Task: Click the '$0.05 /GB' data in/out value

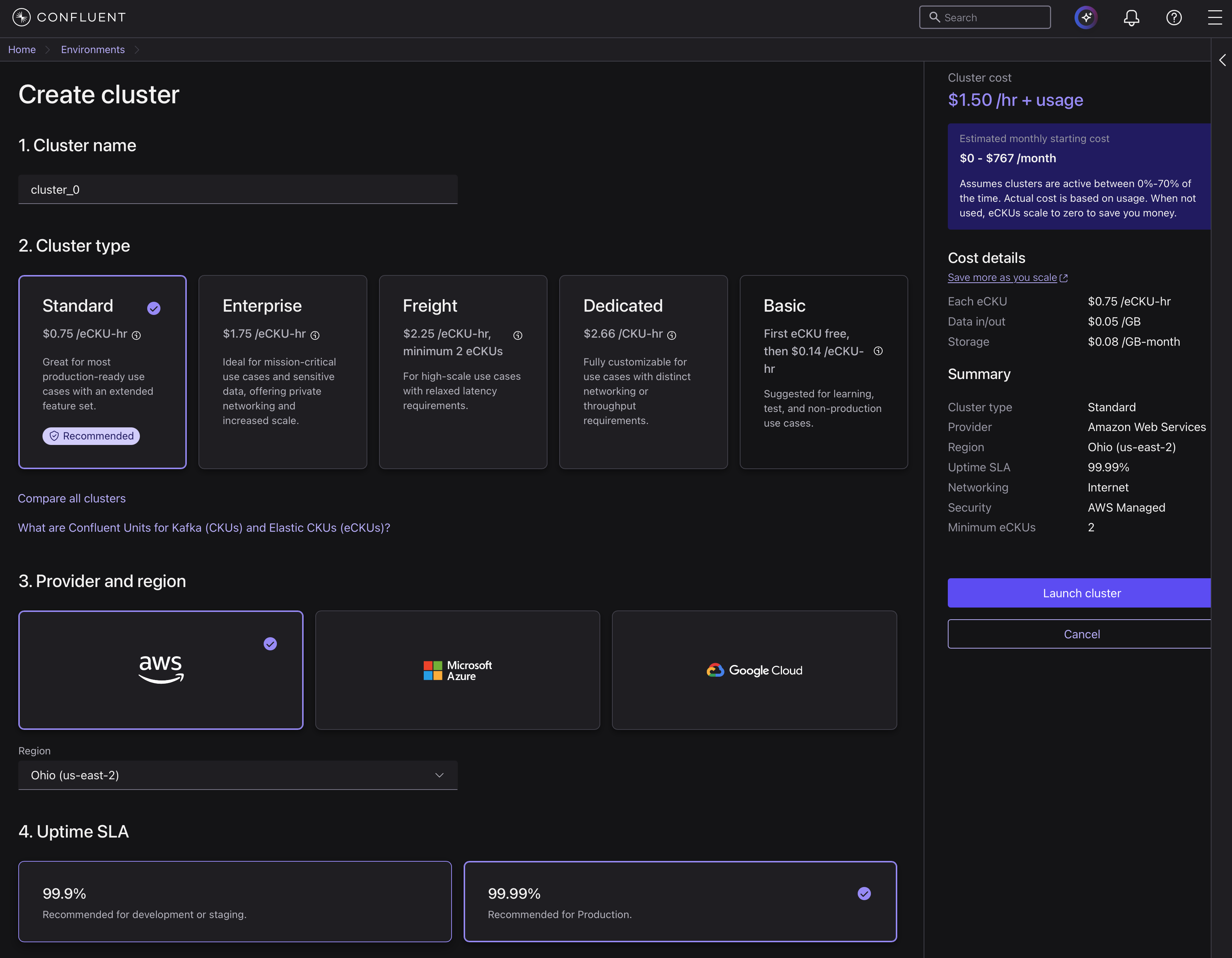Action: click(1114, 322)
